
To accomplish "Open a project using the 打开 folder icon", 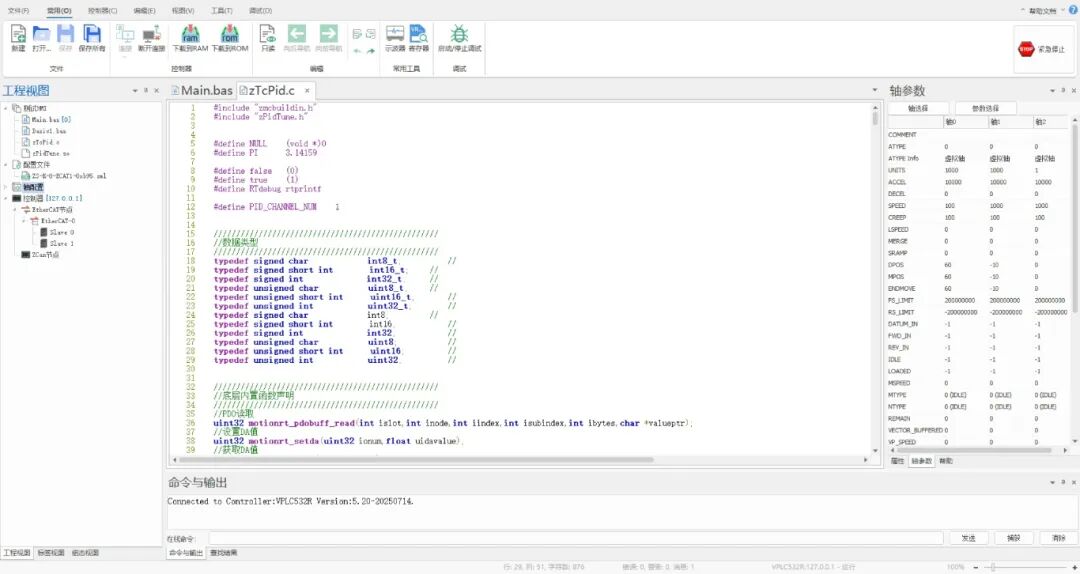I will click(x=41, y=34).
